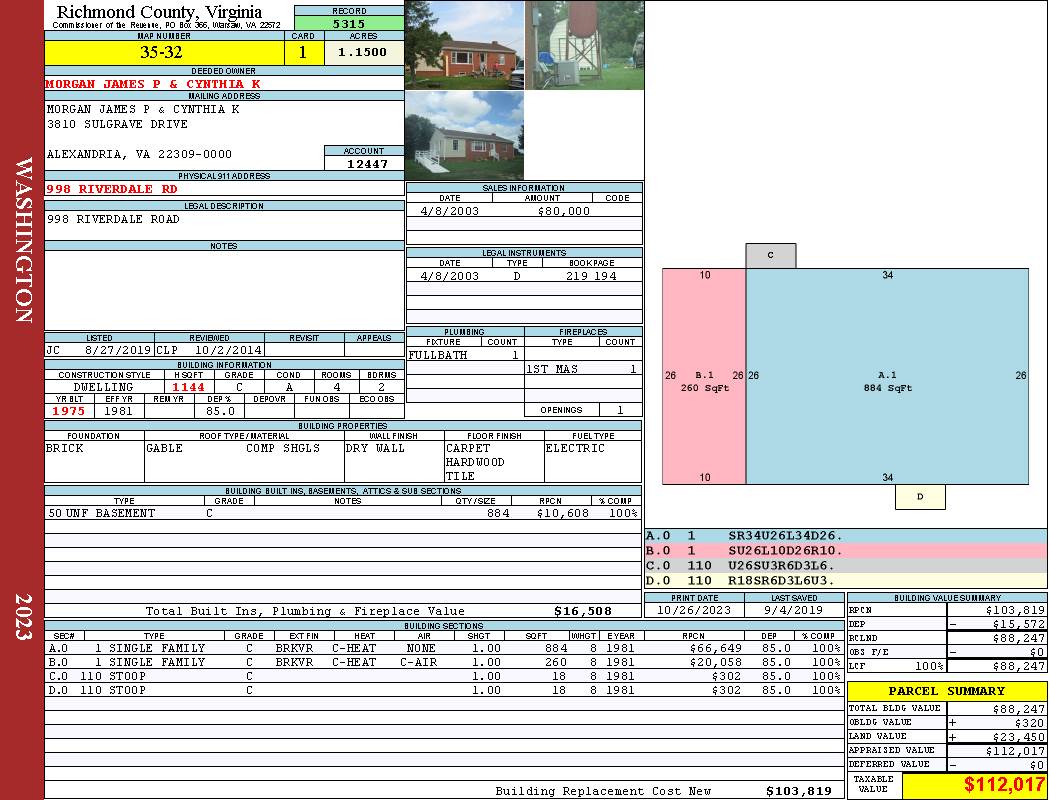This screenshot has width=1050, height=800.
Task: Select the blue A.1 884 SqFt sketch section
Action: pos(887,376)
